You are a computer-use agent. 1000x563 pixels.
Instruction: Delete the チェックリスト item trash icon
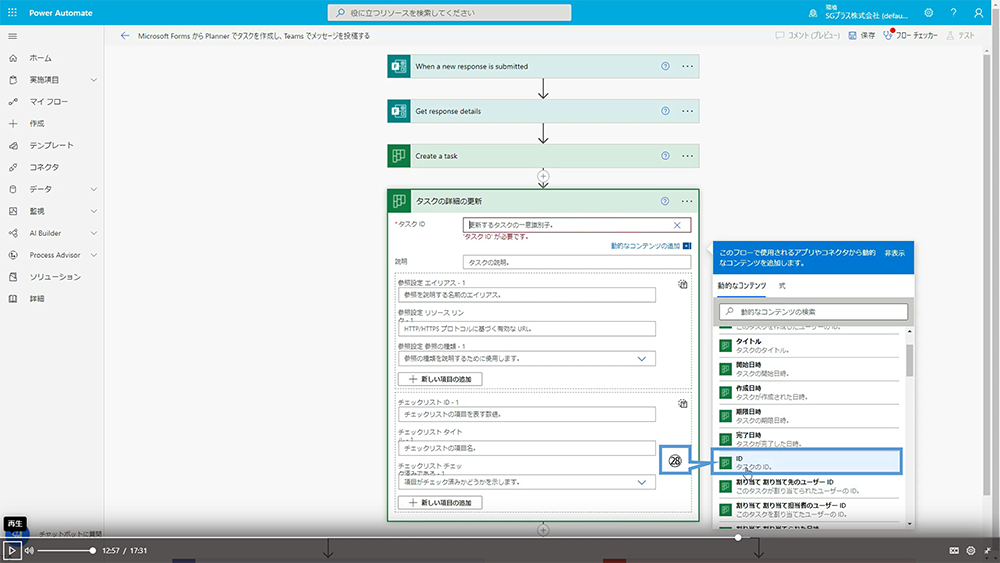point(682,404)
